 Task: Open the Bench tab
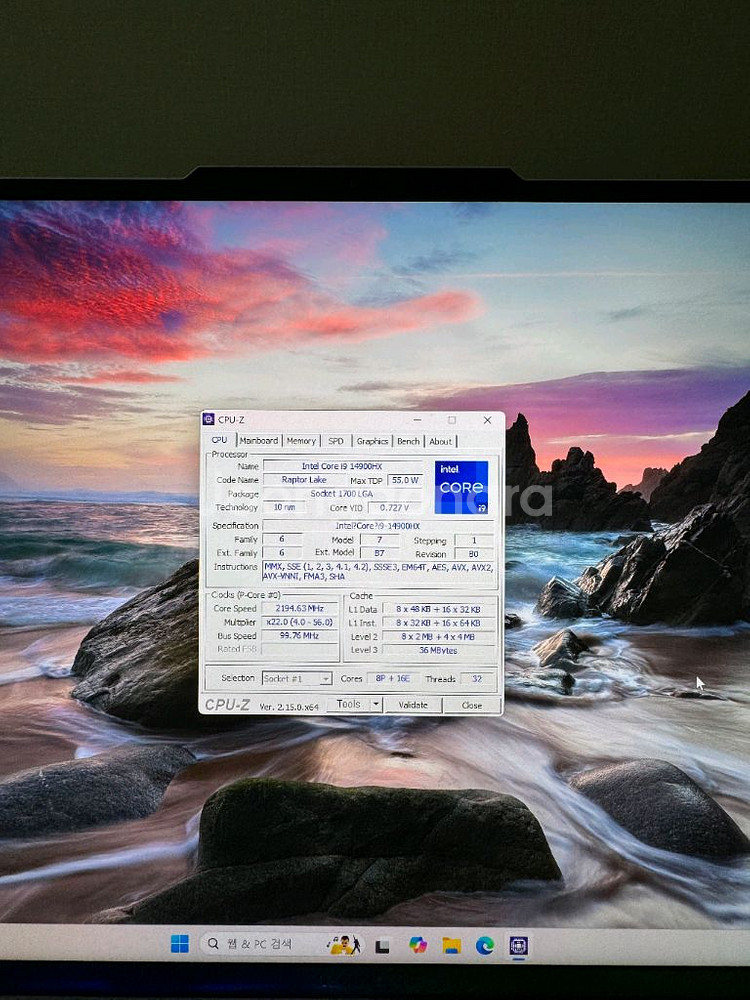[408, 441]
